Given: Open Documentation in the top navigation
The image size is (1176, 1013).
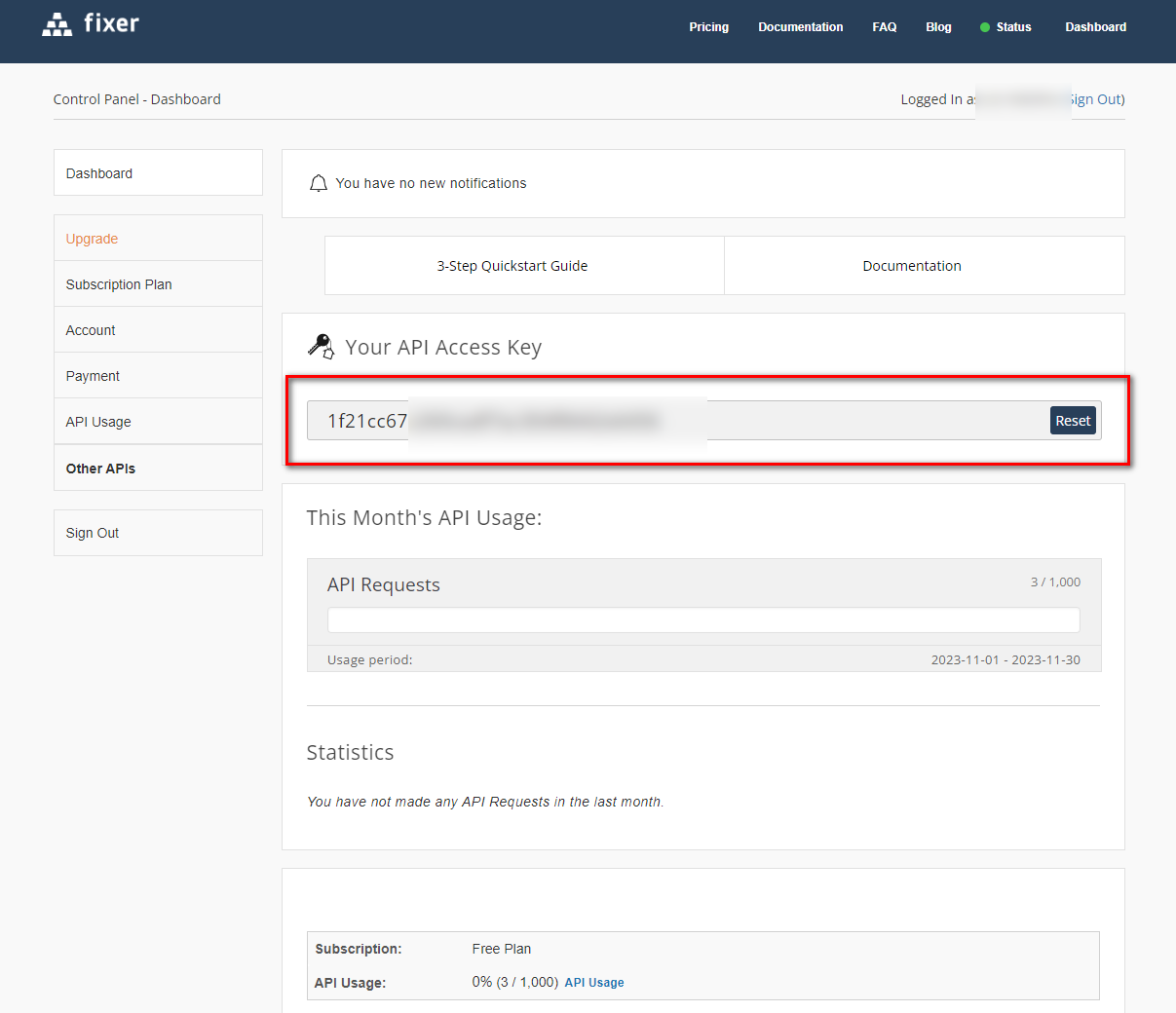Looking at the screenshot, I should [x=800, y=27].
